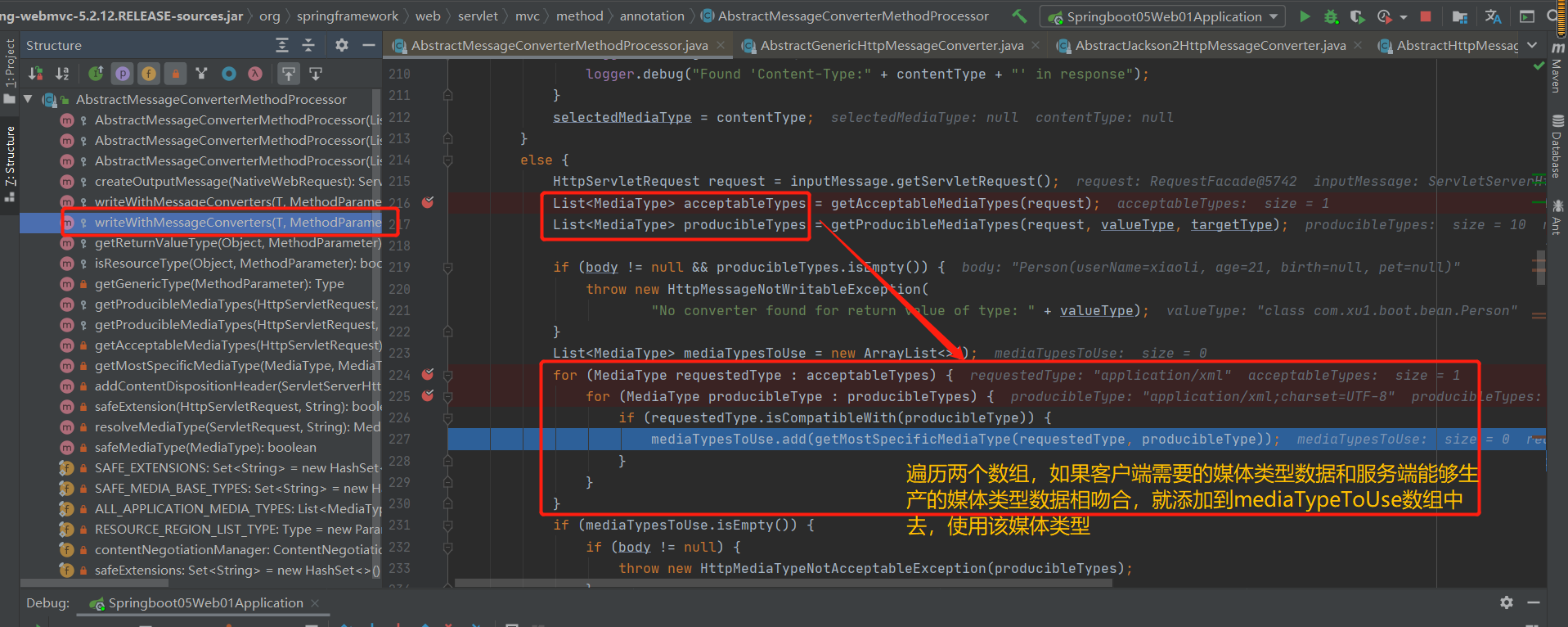The image size is (1568, 627).
Task: Select SAFE_EXTENSIONS field in Structure tree
Action: tap(236, 468)
